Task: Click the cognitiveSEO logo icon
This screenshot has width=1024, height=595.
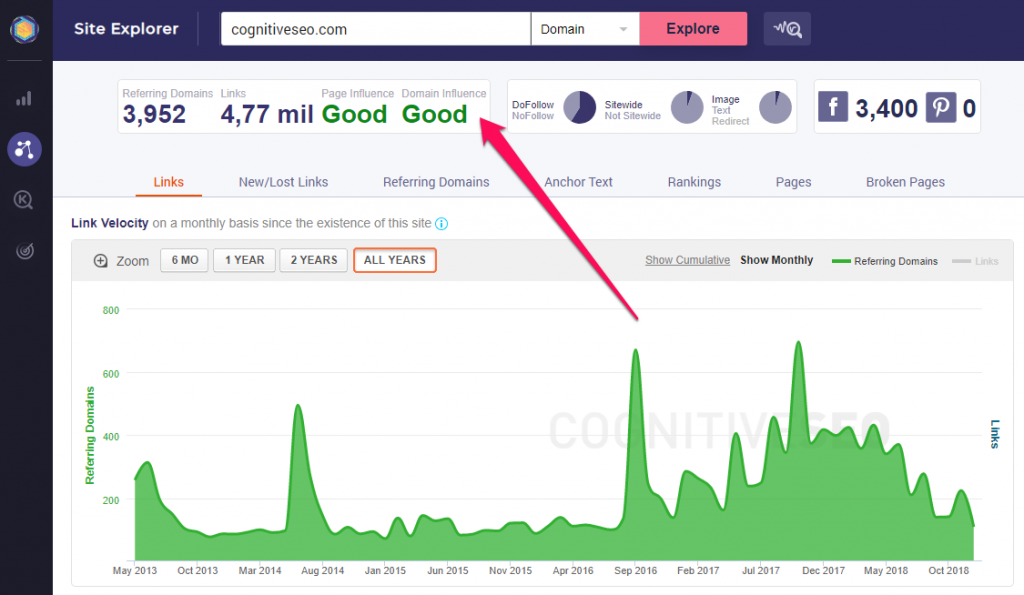Action: pyautogui.click(x=24, y=29)
